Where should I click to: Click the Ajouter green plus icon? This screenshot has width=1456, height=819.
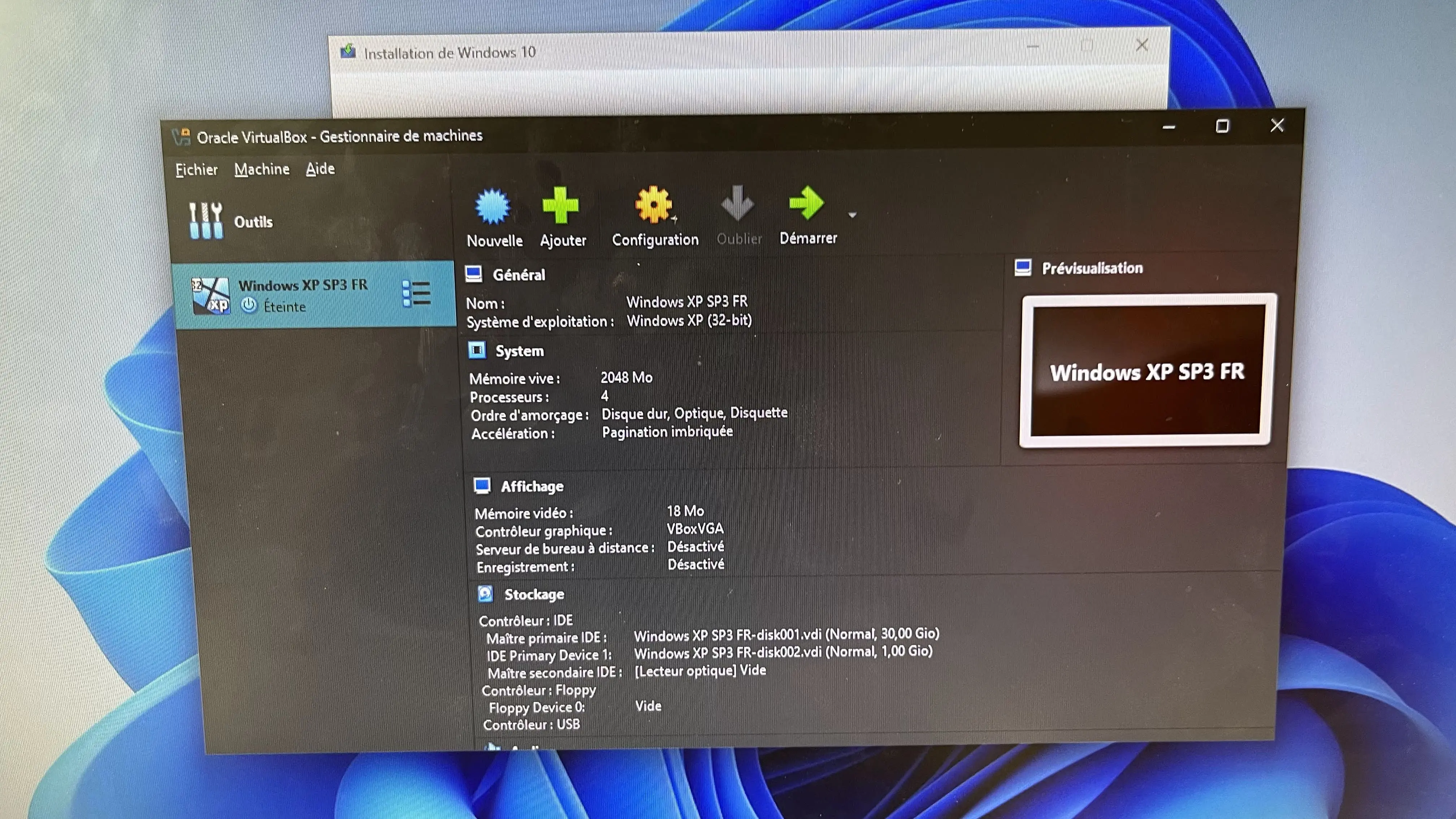click(x=560, y=205)
